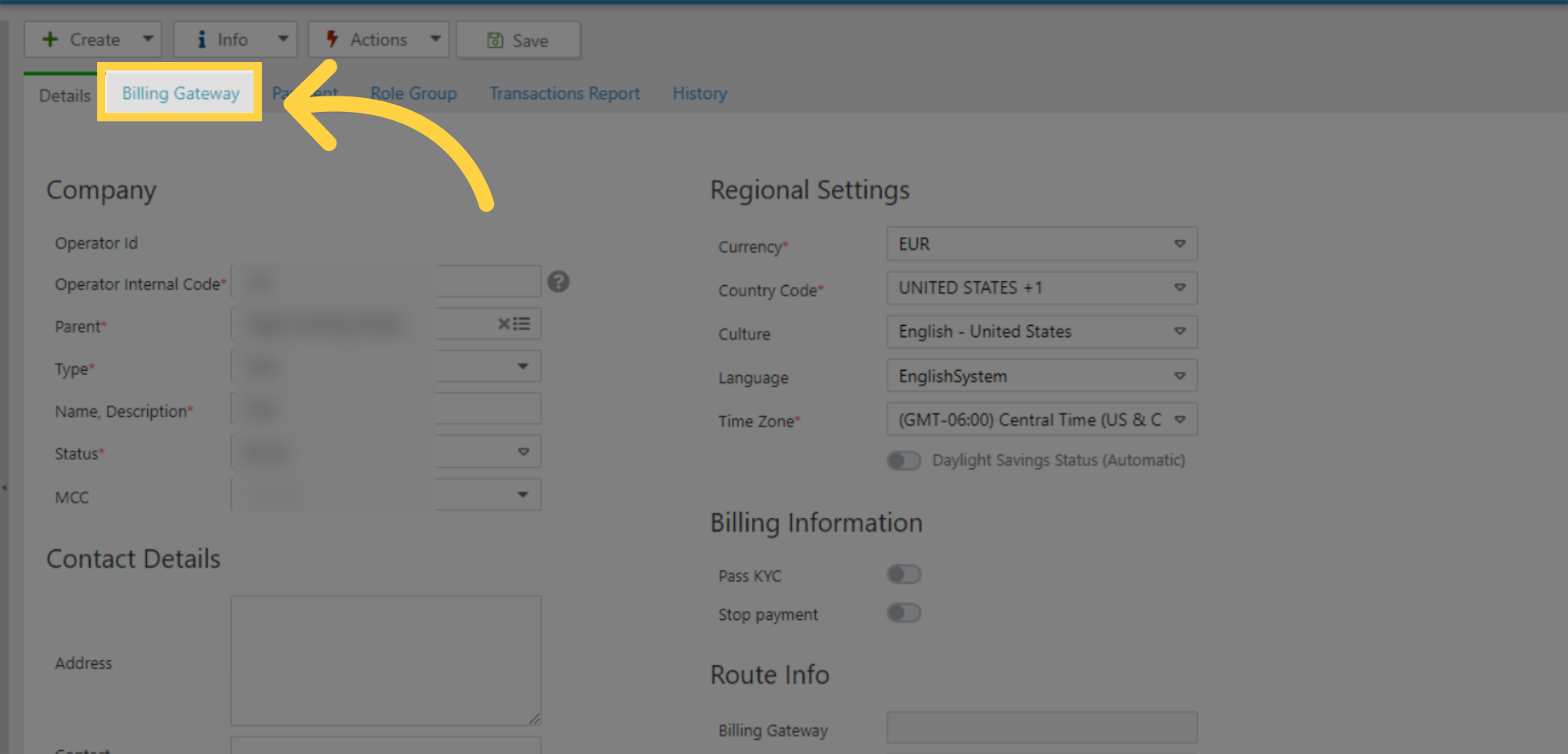Expand the Type dropdown
This screenshot has width=1568, height=754.
tap(523, 366)
